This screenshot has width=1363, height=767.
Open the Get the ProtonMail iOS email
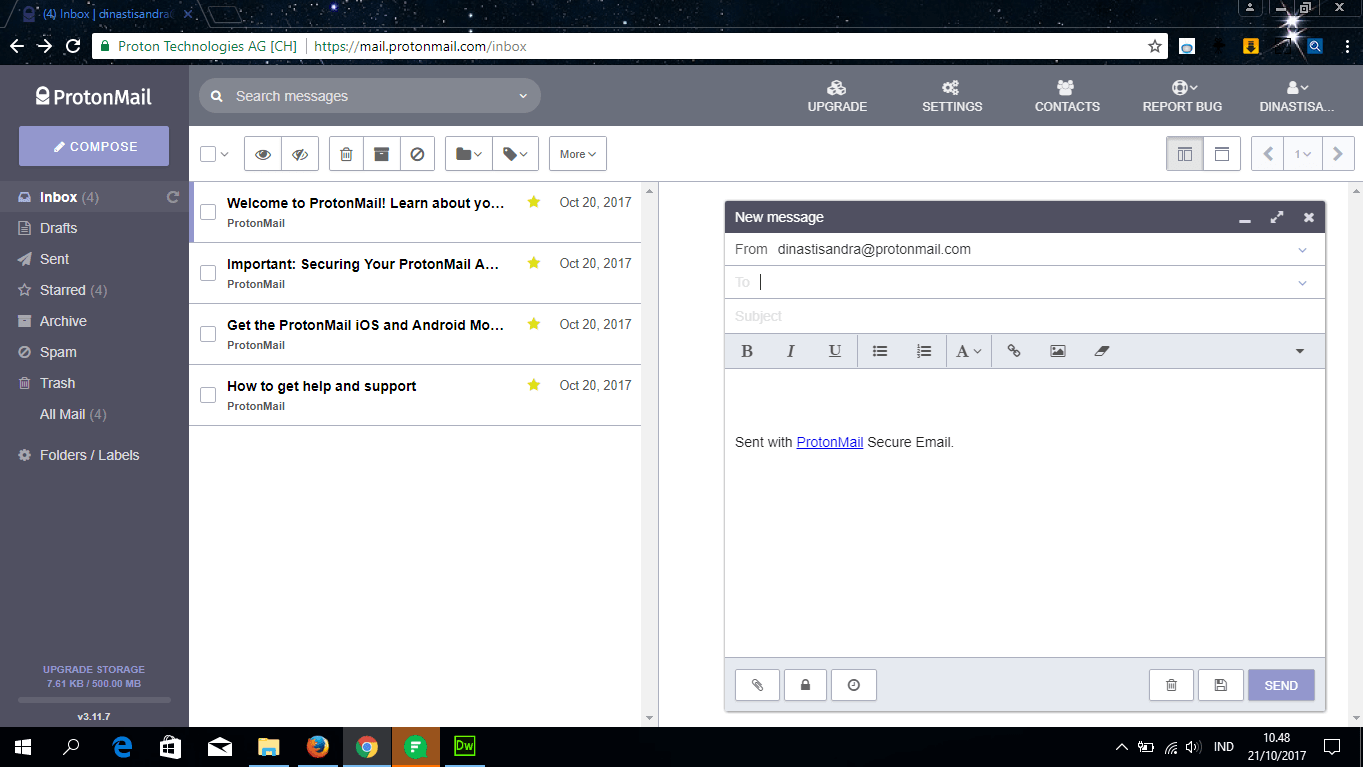415,334
